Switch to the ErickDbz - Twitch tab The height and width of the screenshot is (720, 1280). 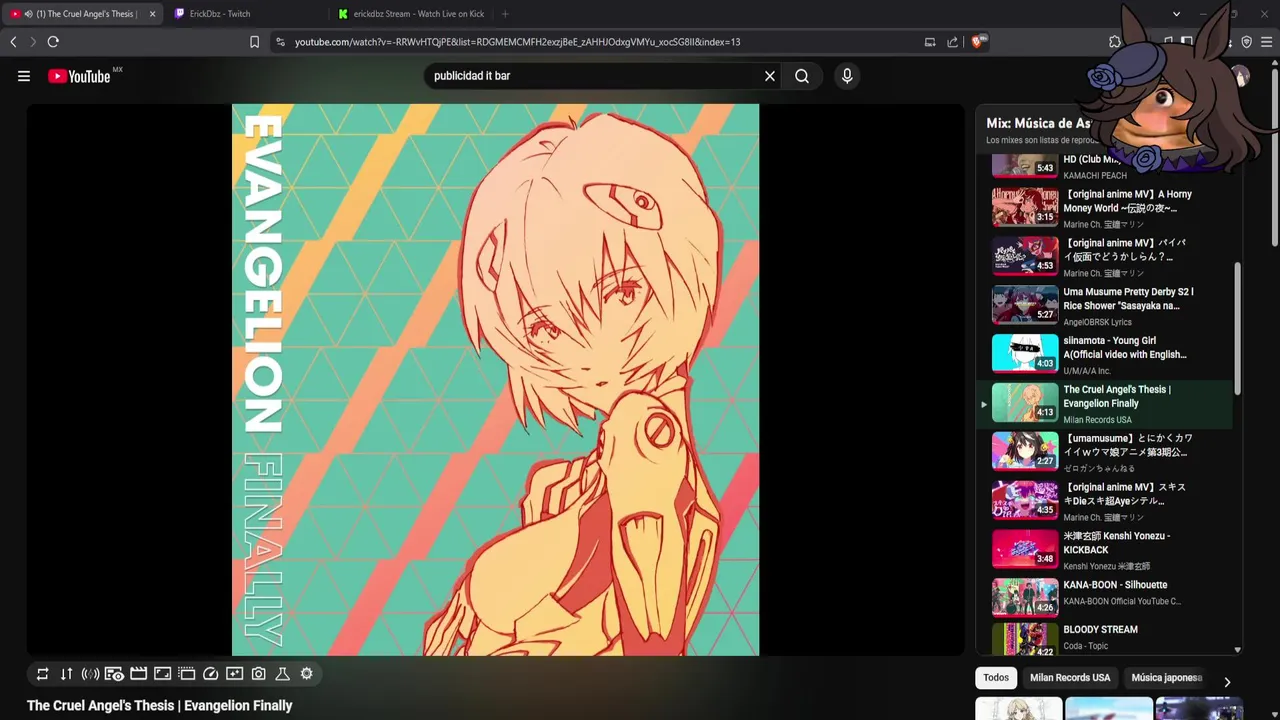coord(245,14)
